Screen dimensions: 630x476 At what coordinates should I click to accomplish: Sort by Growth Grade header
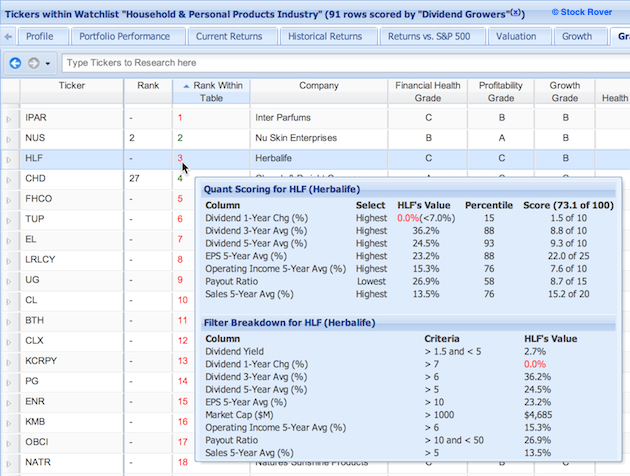tap(565, 92)
